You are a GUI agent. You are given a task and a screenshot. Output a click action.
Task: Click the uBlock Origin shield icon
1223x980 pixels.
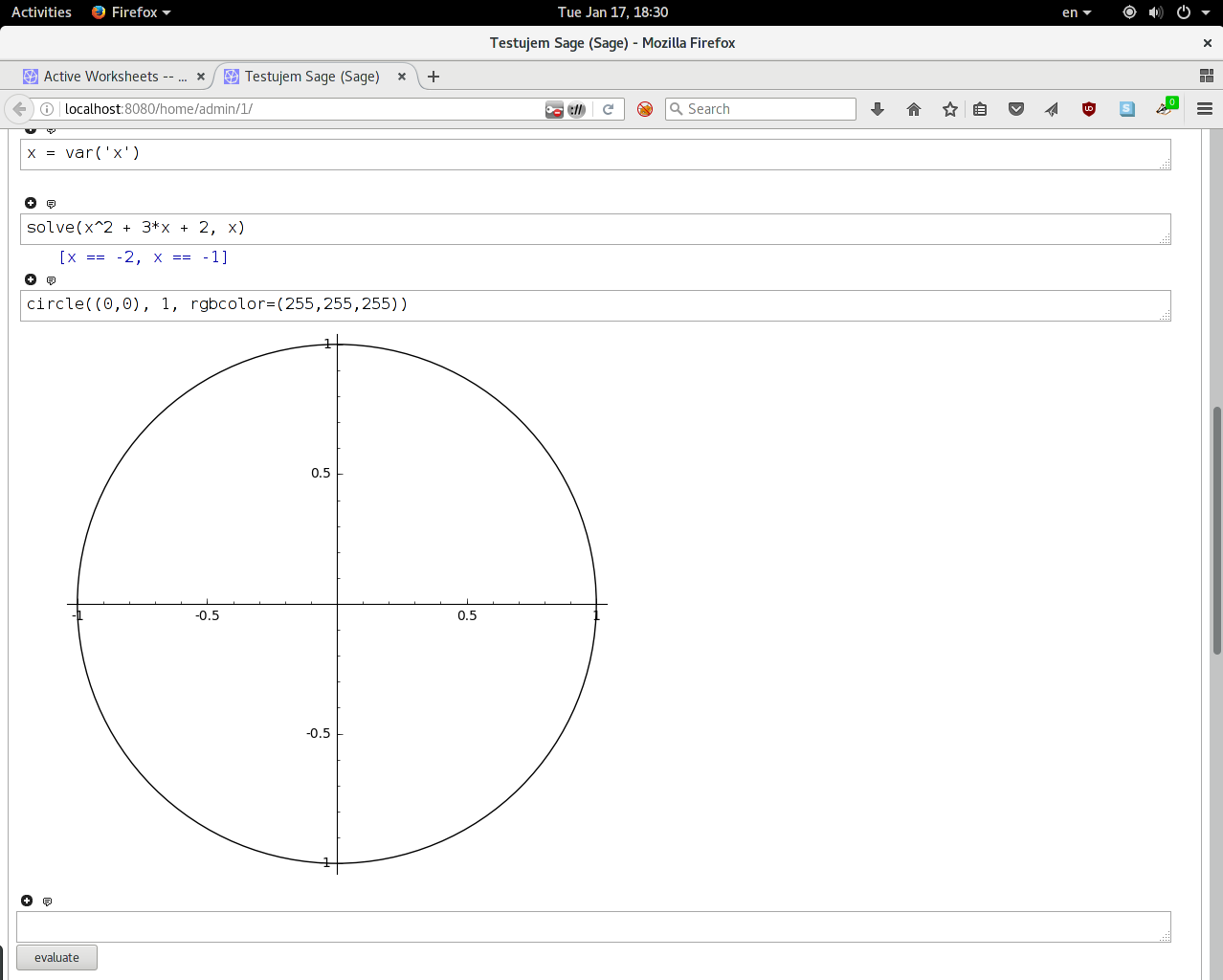coord(1089,109)
